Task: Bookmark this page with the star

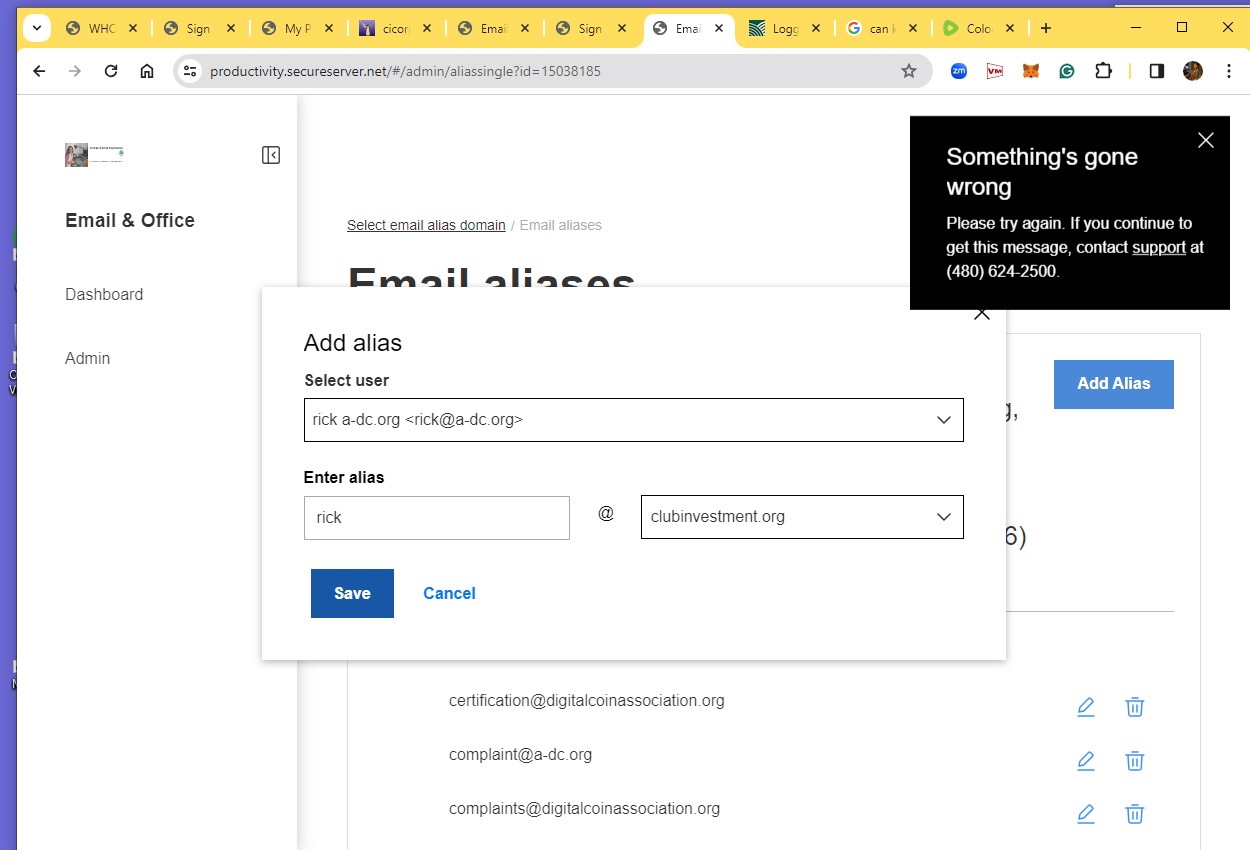Action: [x=909, y=71]
